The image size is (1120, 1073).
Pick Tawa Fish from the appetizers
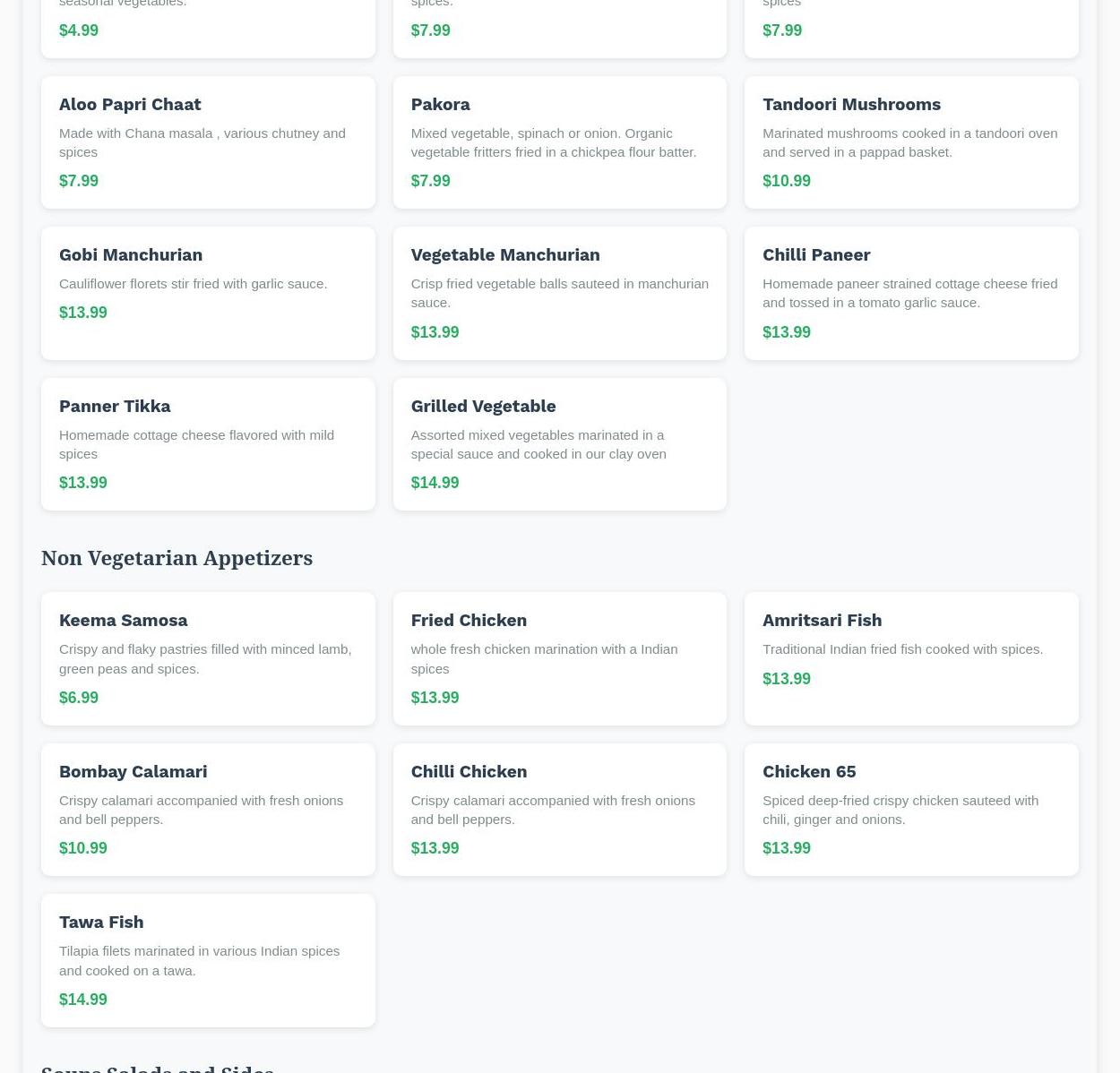coord(101,922)
